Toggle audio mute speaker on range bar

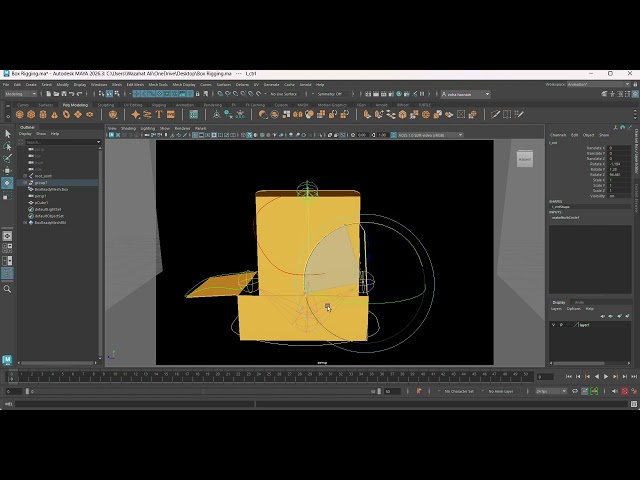tap(615, 391)
